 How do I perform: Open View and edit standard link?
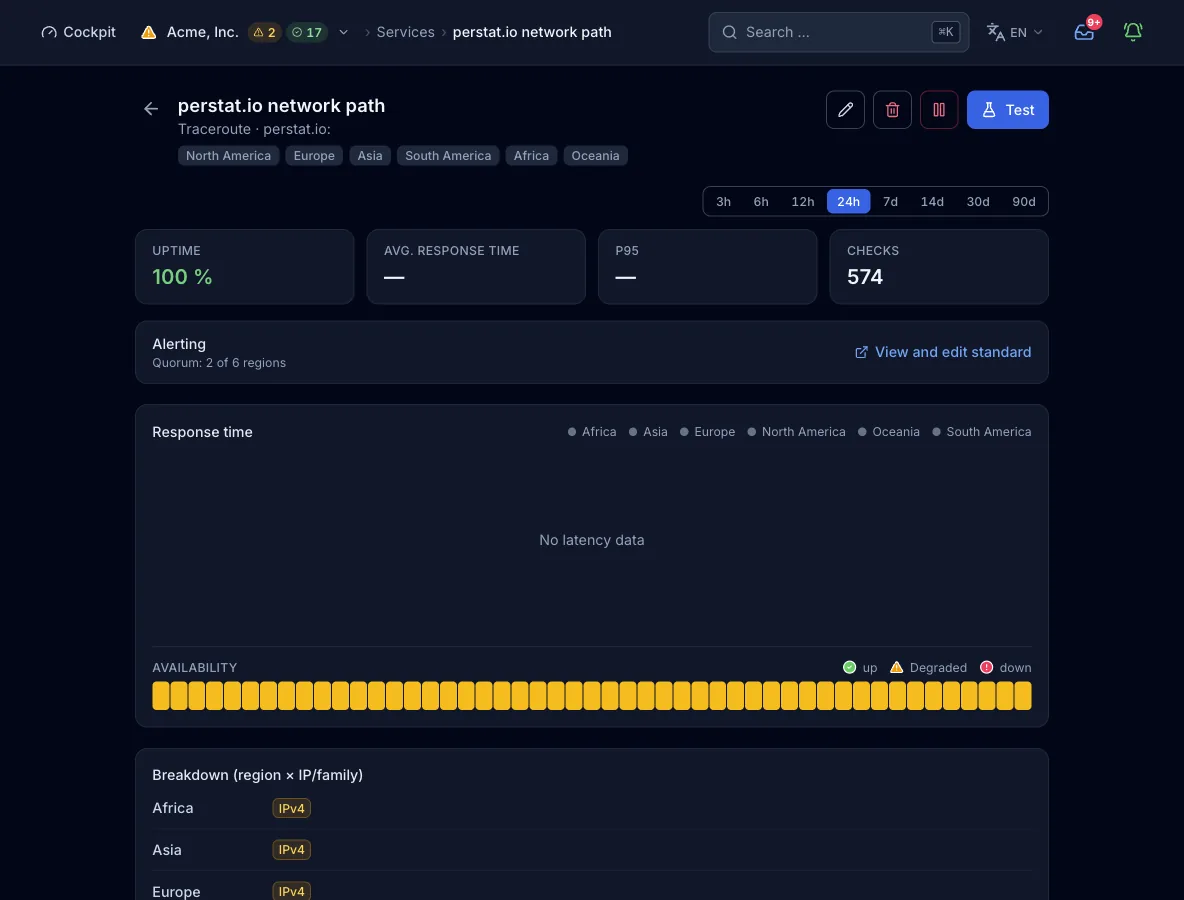[x=942, y=352]
